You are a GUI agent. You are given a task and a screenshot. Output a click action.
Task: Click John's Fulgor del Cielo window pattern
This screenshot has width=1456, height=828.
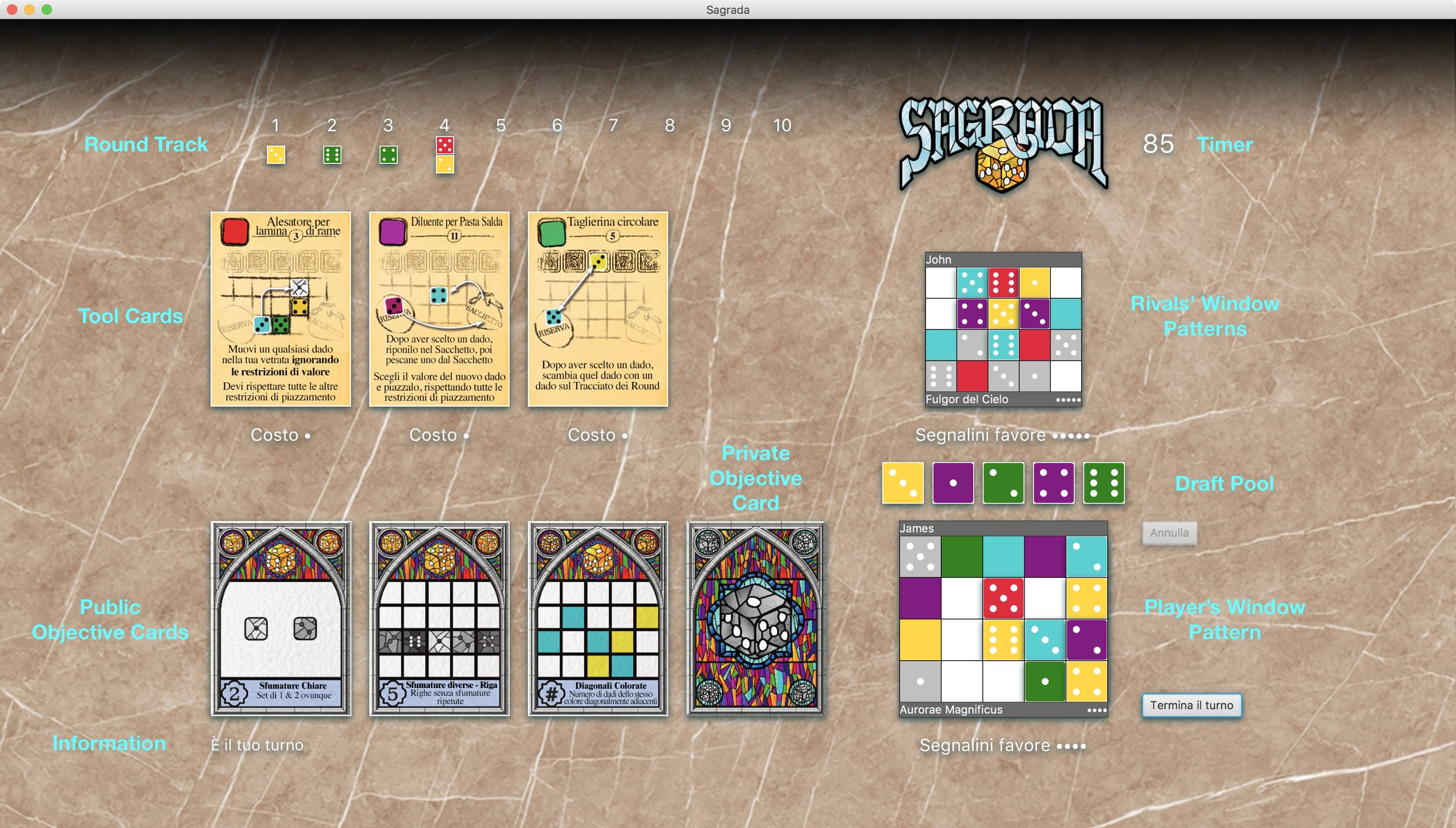(x=1003, y=329)
